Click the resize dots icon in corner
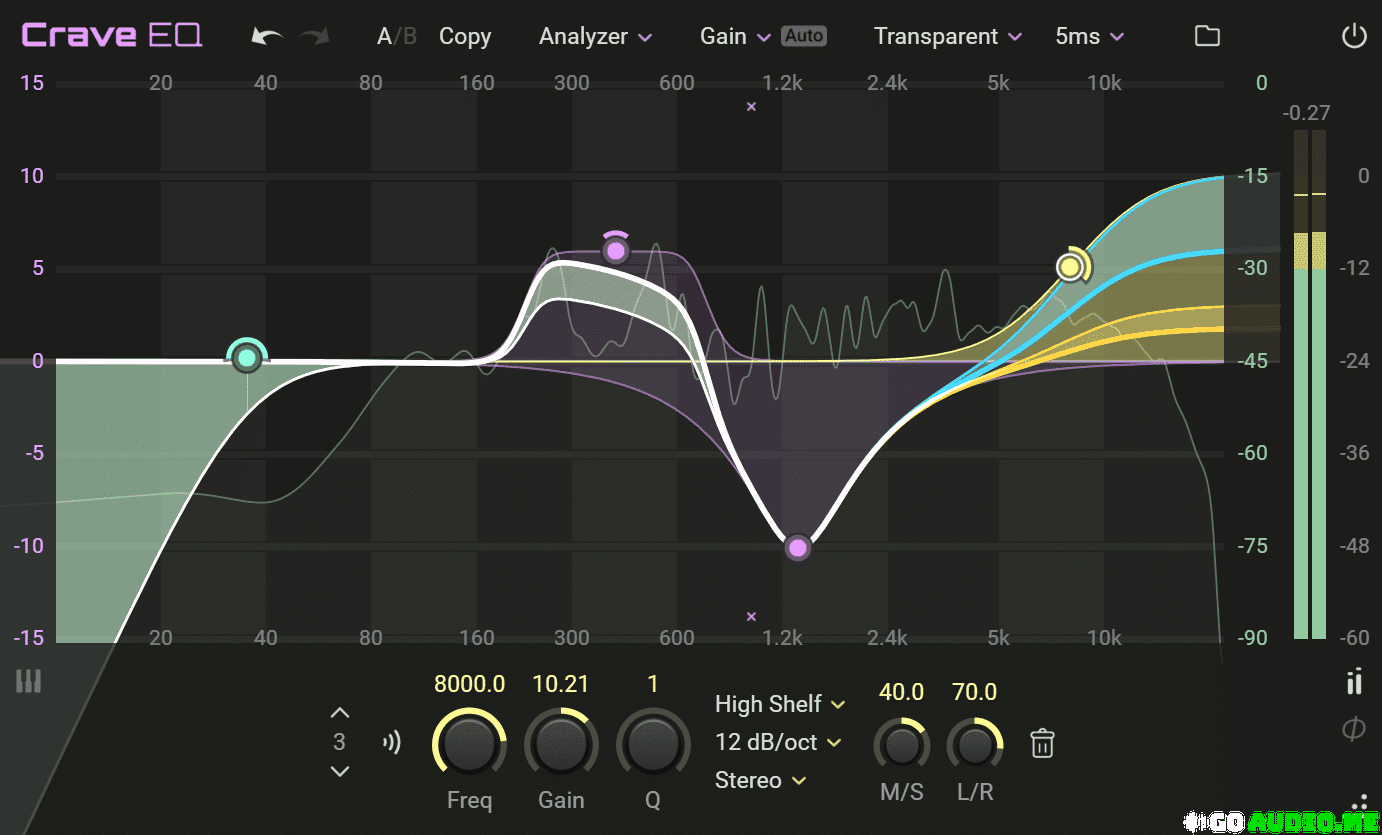Viewport: 1382px width, 835px height. 1361,801
